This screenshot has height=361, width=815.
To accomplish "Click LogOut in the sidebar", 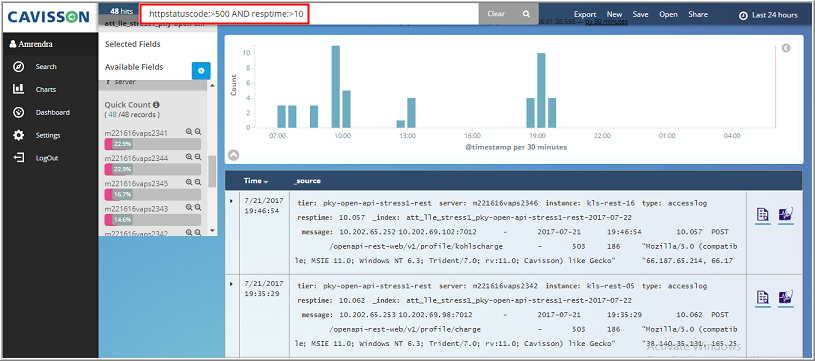I will coord(47,158).
